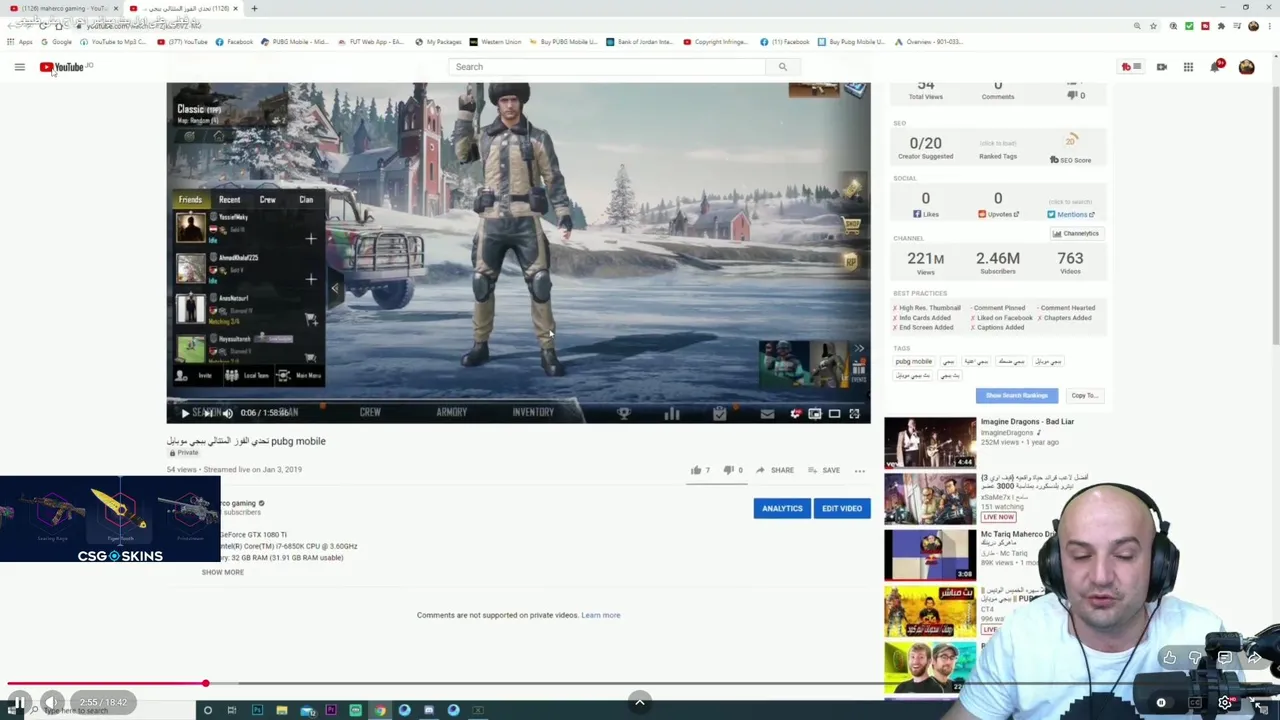Open the Imagine Dragons - Bad Liar title

1027,422
